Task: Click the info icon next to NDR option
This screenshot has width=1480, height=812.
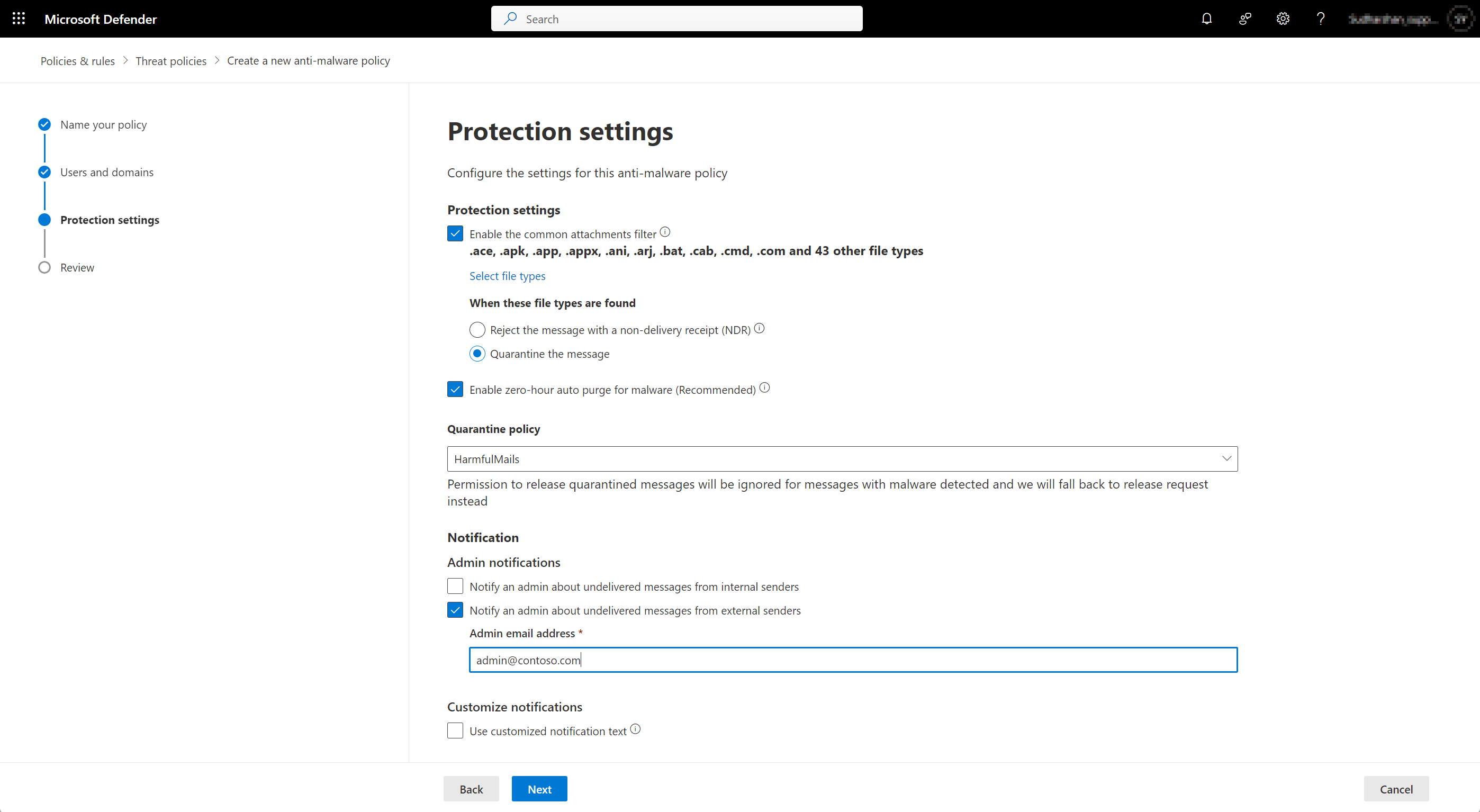Action: click(x=759, y=328)
